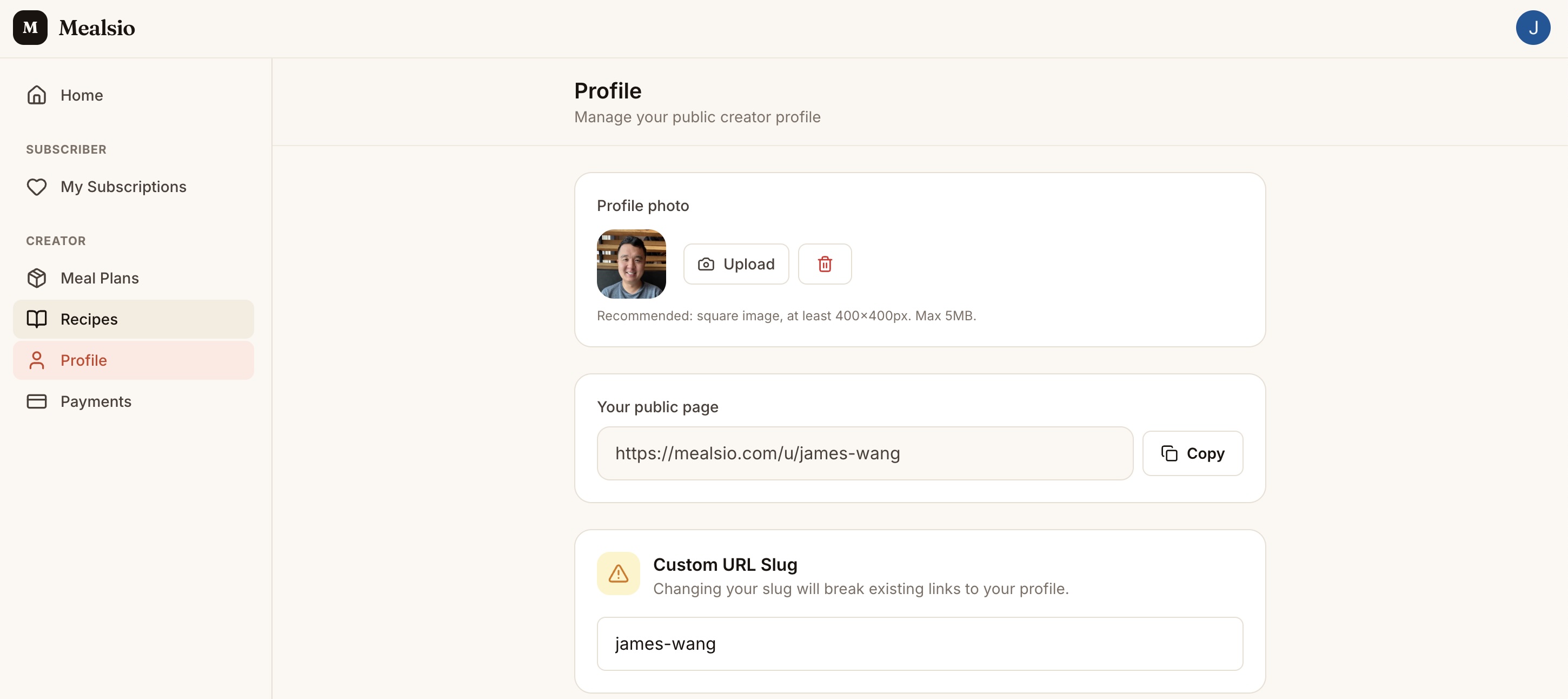This screenshot has height=699, width=1568.
Task: Click the warning triangle icon
Action: (x=619, y=573)
